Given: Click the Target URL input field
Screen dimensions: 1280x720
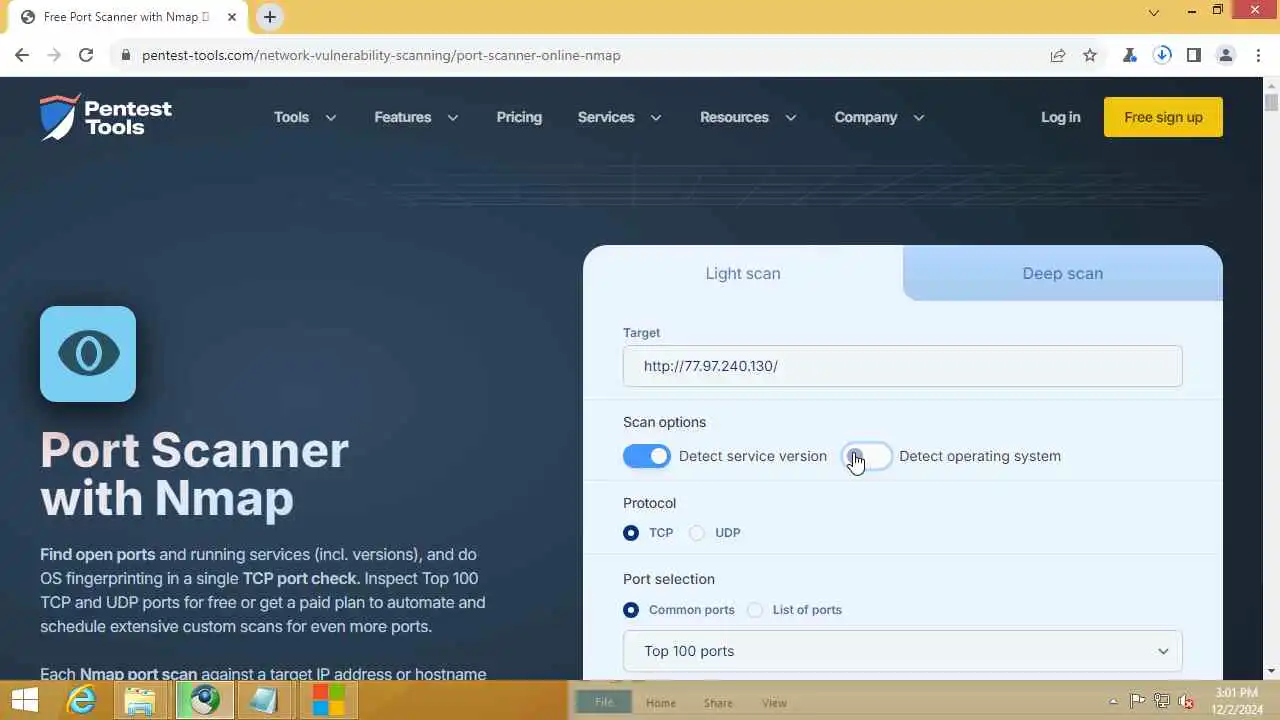Looking at the screenshot, I should [902, 366].
